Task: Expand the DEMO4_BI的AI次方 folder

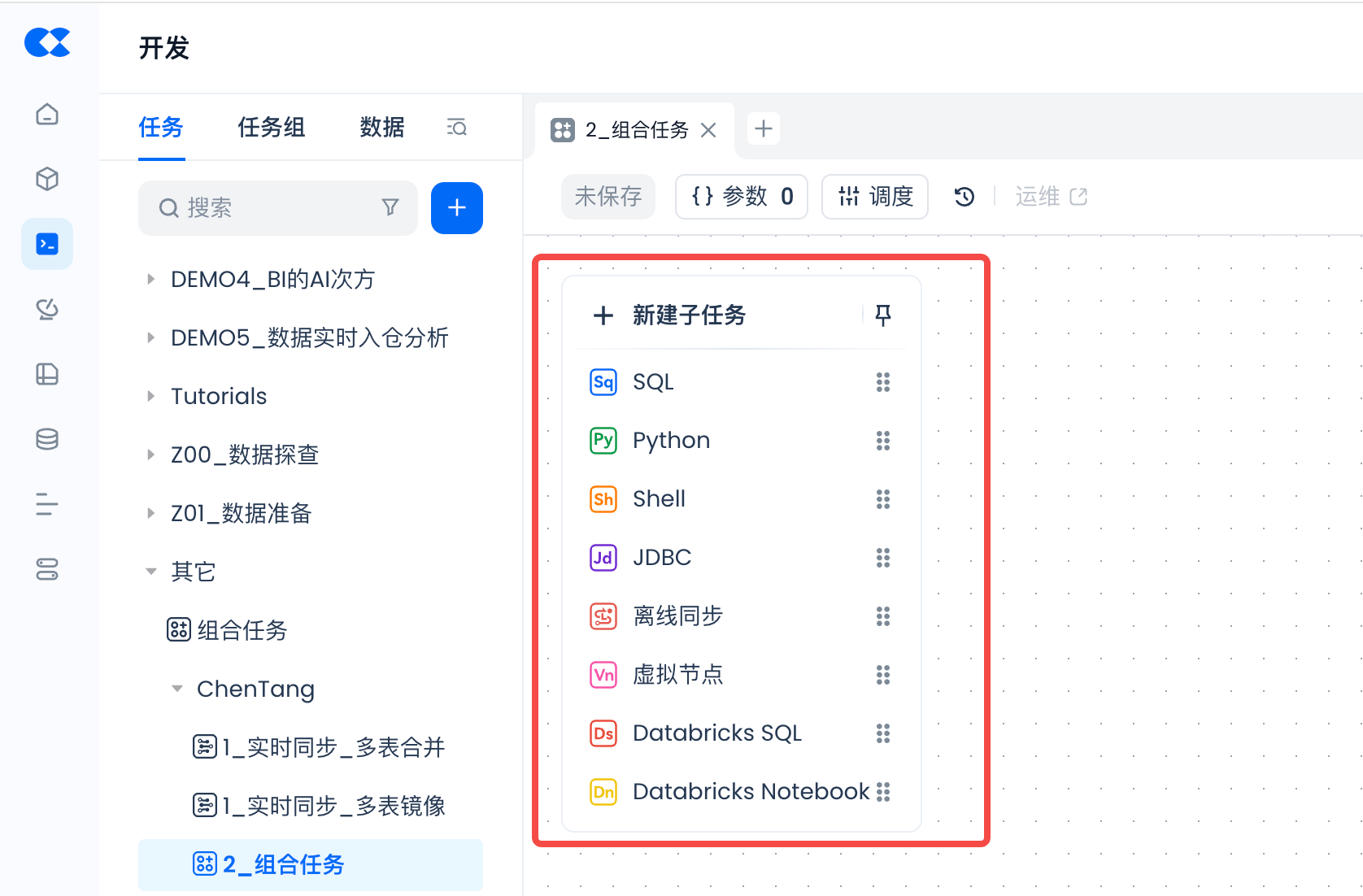Action: (150, 280)
